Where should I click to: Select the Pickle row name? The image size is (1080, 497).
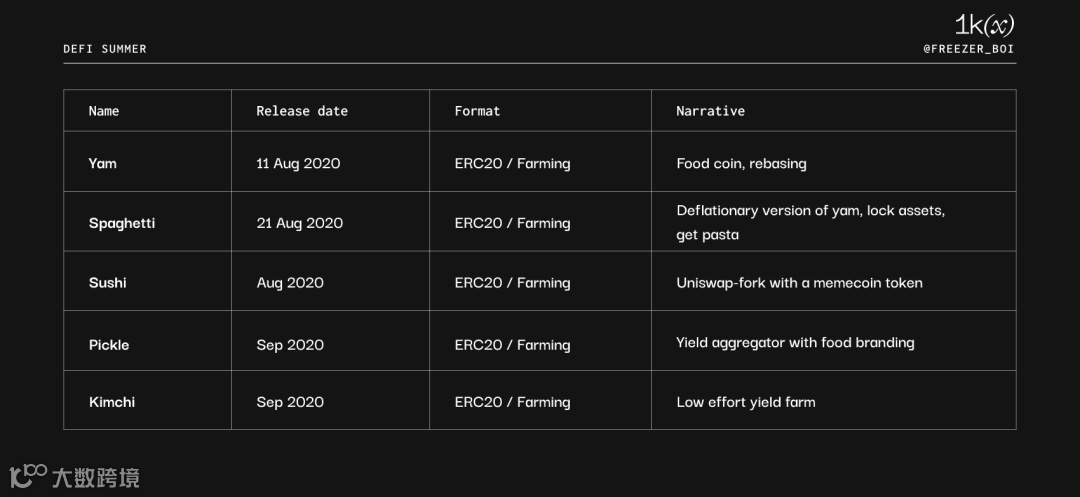109,345
